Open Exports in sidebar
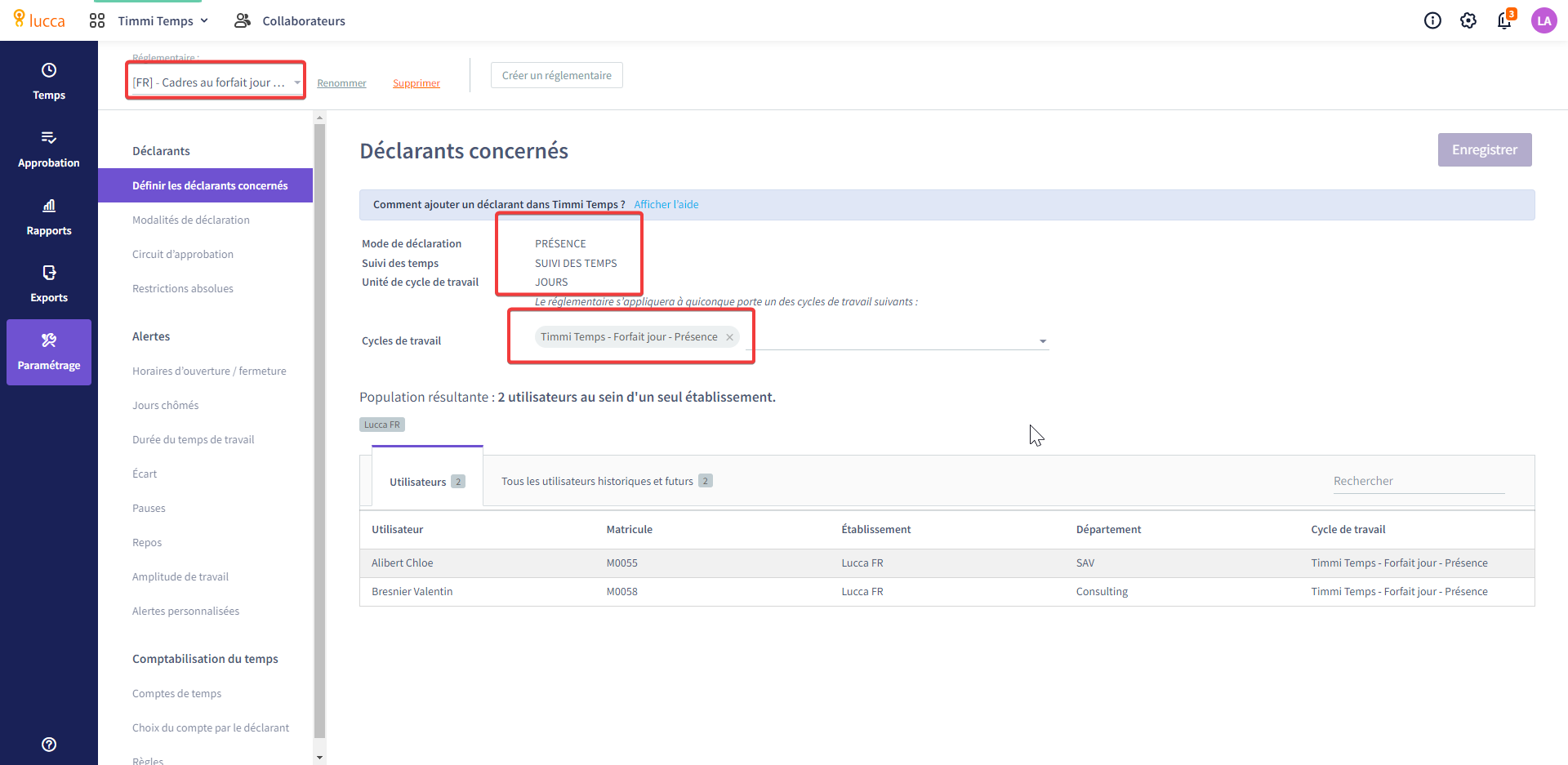1568x765 pixels. pyautogui.click(x=49, y=284)
